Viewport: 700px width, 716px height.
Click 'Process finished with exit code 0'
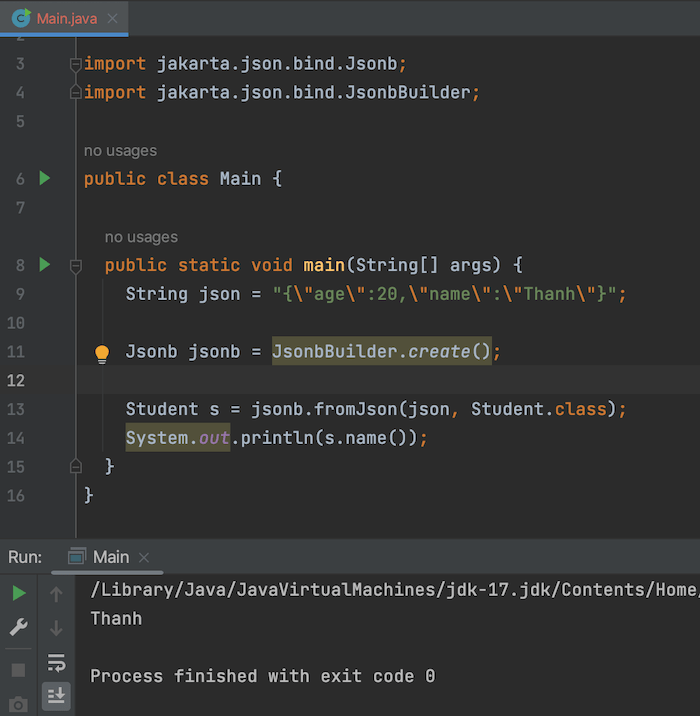point(263,676)
